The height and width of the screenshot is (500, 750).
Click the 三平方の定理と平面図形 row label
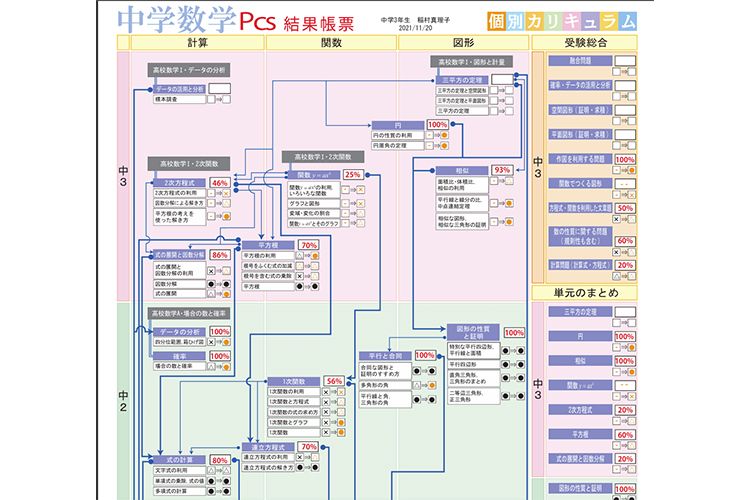click(x=462, y=100)
